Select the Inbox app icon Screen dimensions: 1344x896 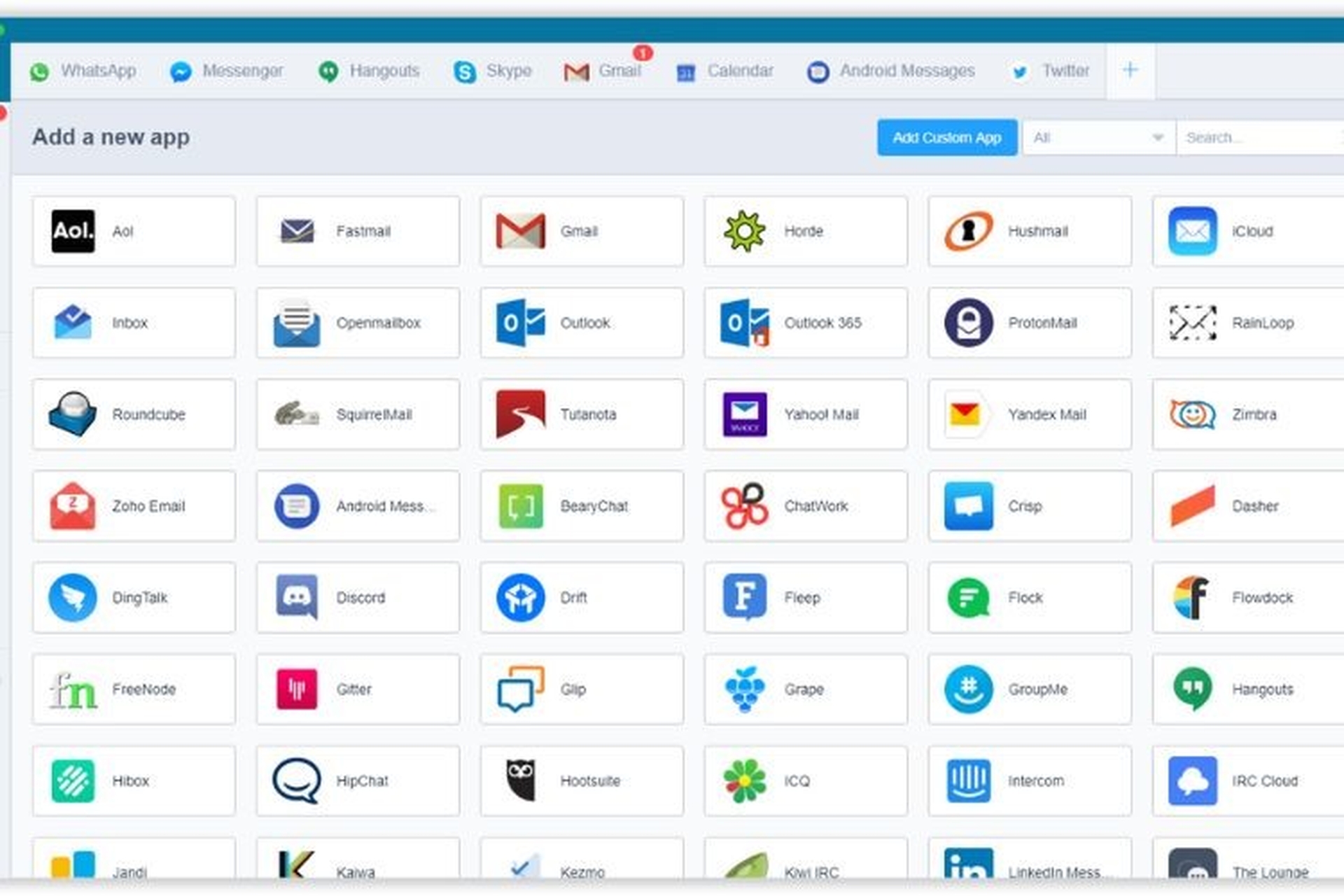click(x=73, y=323)
